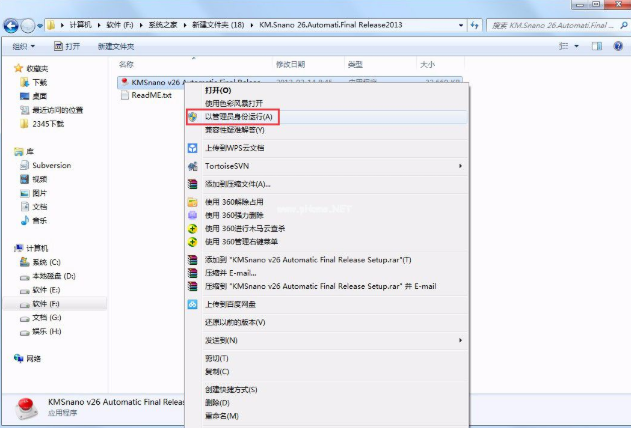Open the 组织 dropdown in toolbar

23,46
